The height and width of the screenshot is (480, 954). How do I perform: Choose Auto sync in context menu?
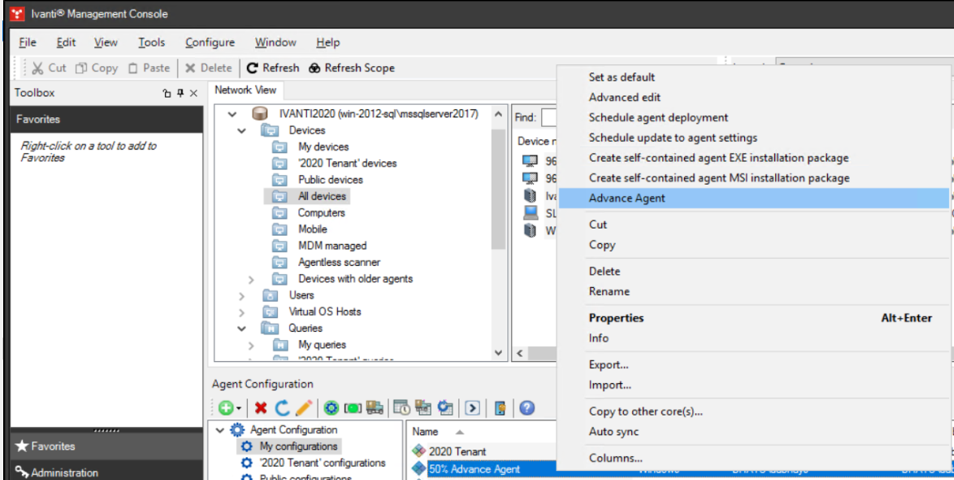click(x=754, y=431)
